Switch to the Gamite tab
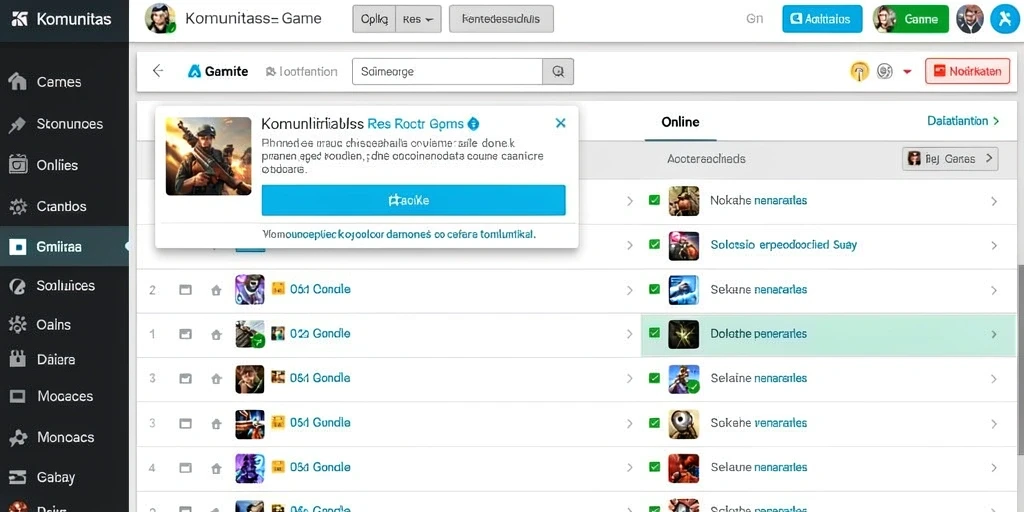 (x=218, y=71)
